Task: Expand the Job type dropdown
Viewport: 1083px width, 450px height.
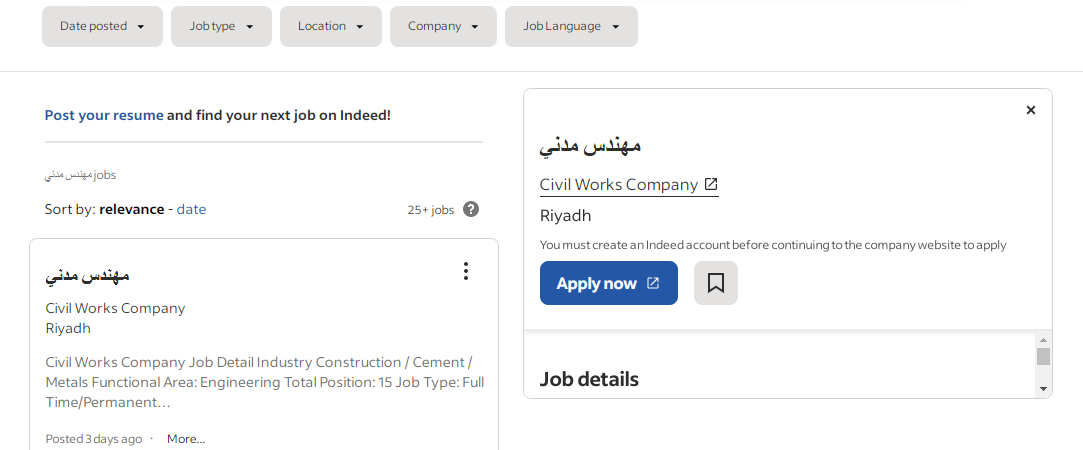Action: point(221,26)
